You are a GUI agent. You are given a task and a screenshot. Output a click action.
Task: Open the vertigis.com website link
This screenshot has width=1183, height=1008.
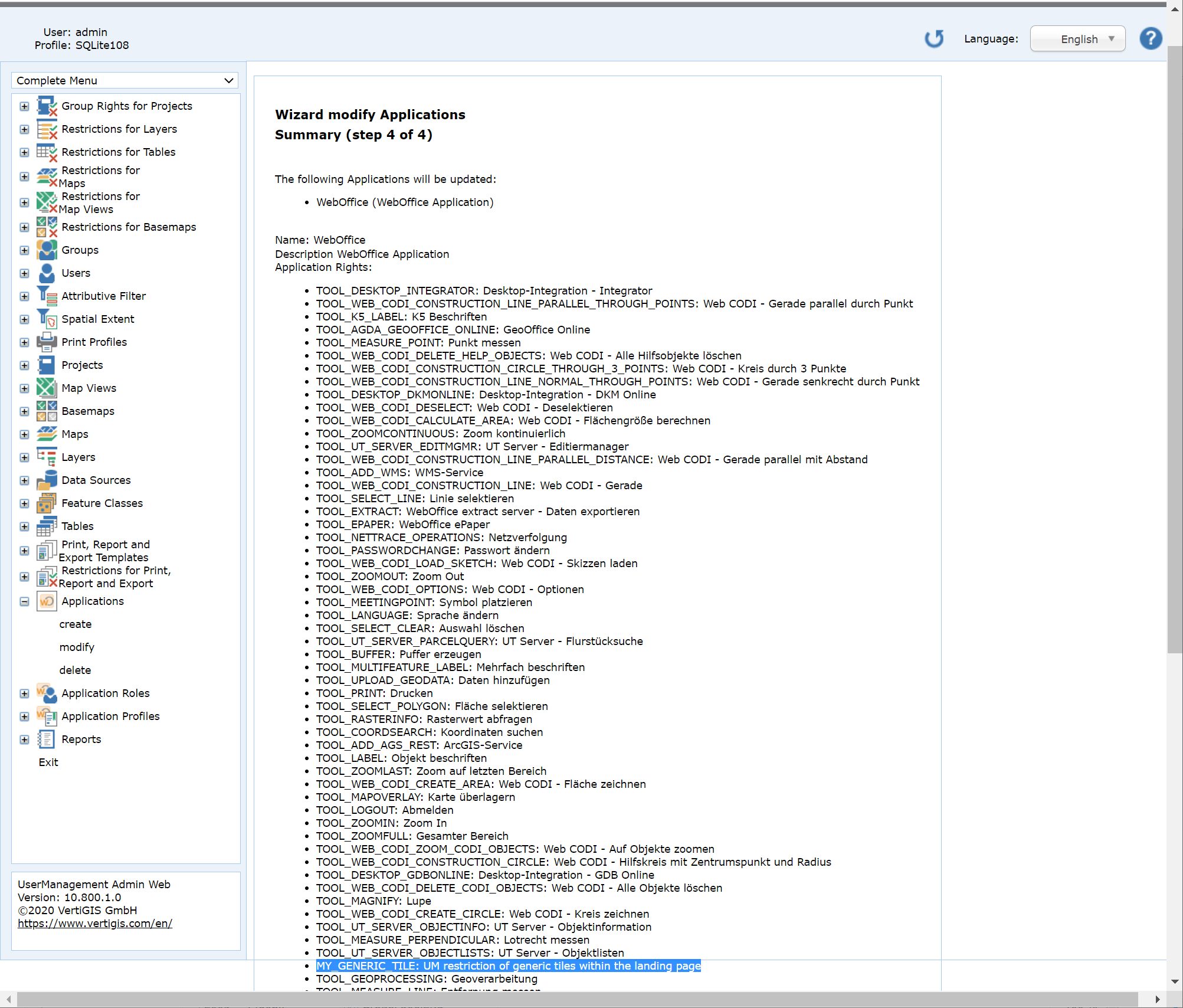pyautogui.click(x=95, y=924)
